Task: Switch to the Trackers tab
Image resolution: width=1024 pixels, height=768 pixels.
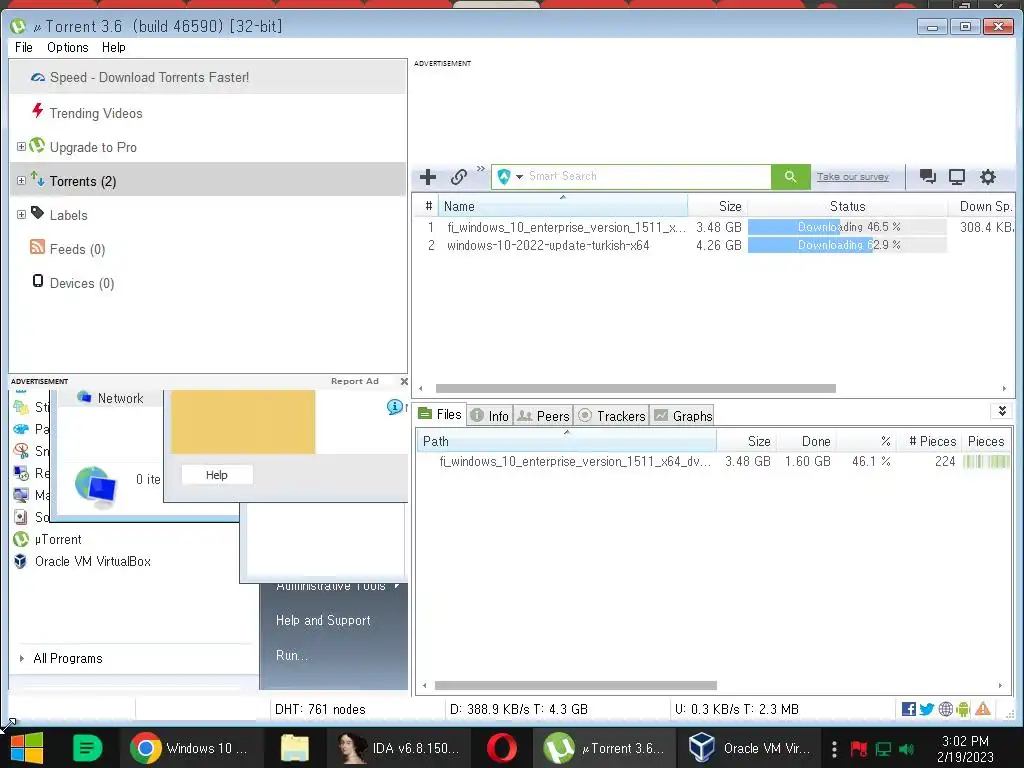Action: [x=612, y=415]
